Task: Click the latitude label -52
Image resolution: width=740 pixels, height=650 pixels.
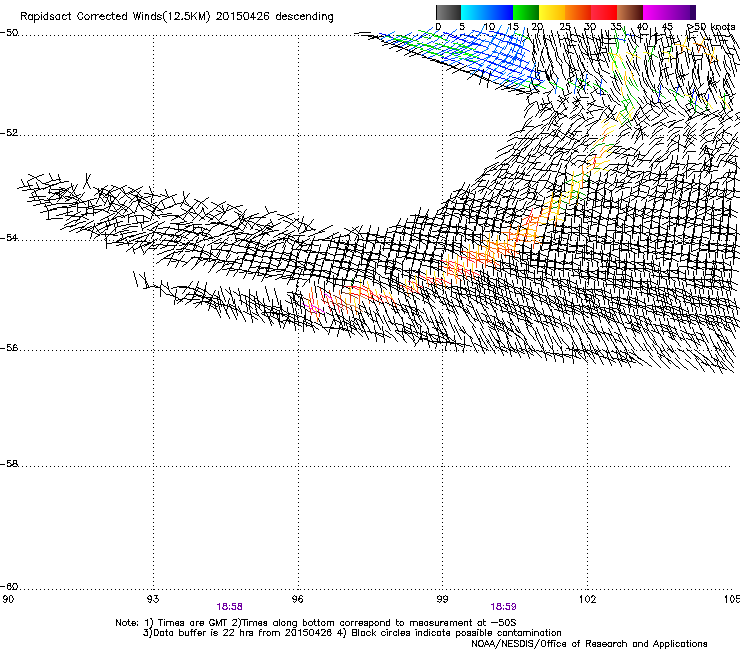Action: (9, 133)
